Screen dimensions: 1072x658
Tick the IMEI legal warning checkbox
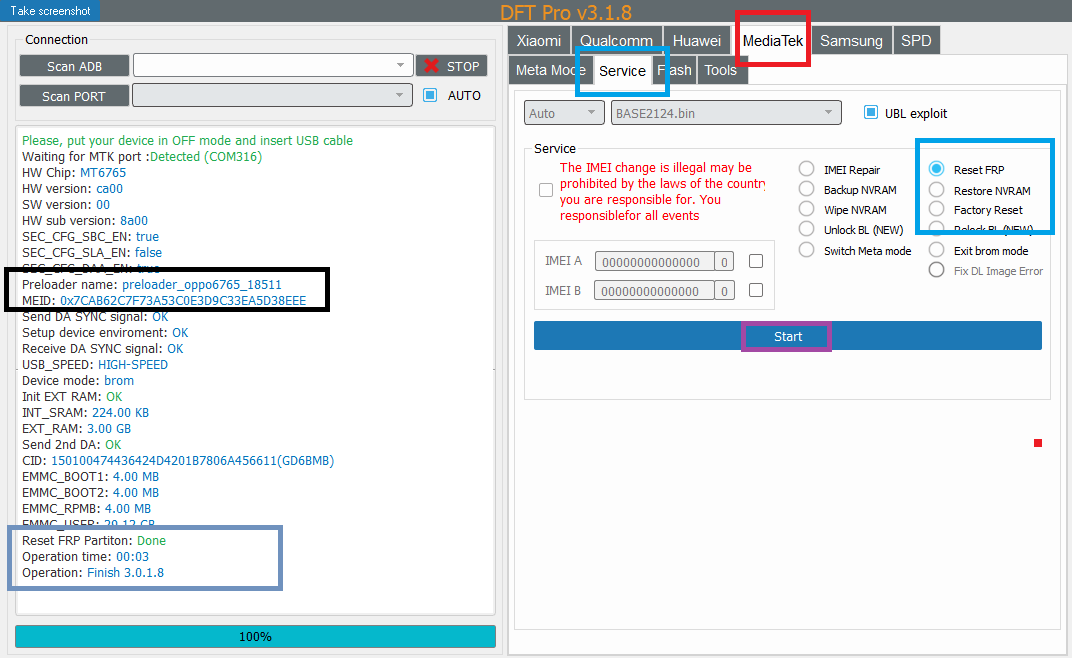(x=546, y=190)
